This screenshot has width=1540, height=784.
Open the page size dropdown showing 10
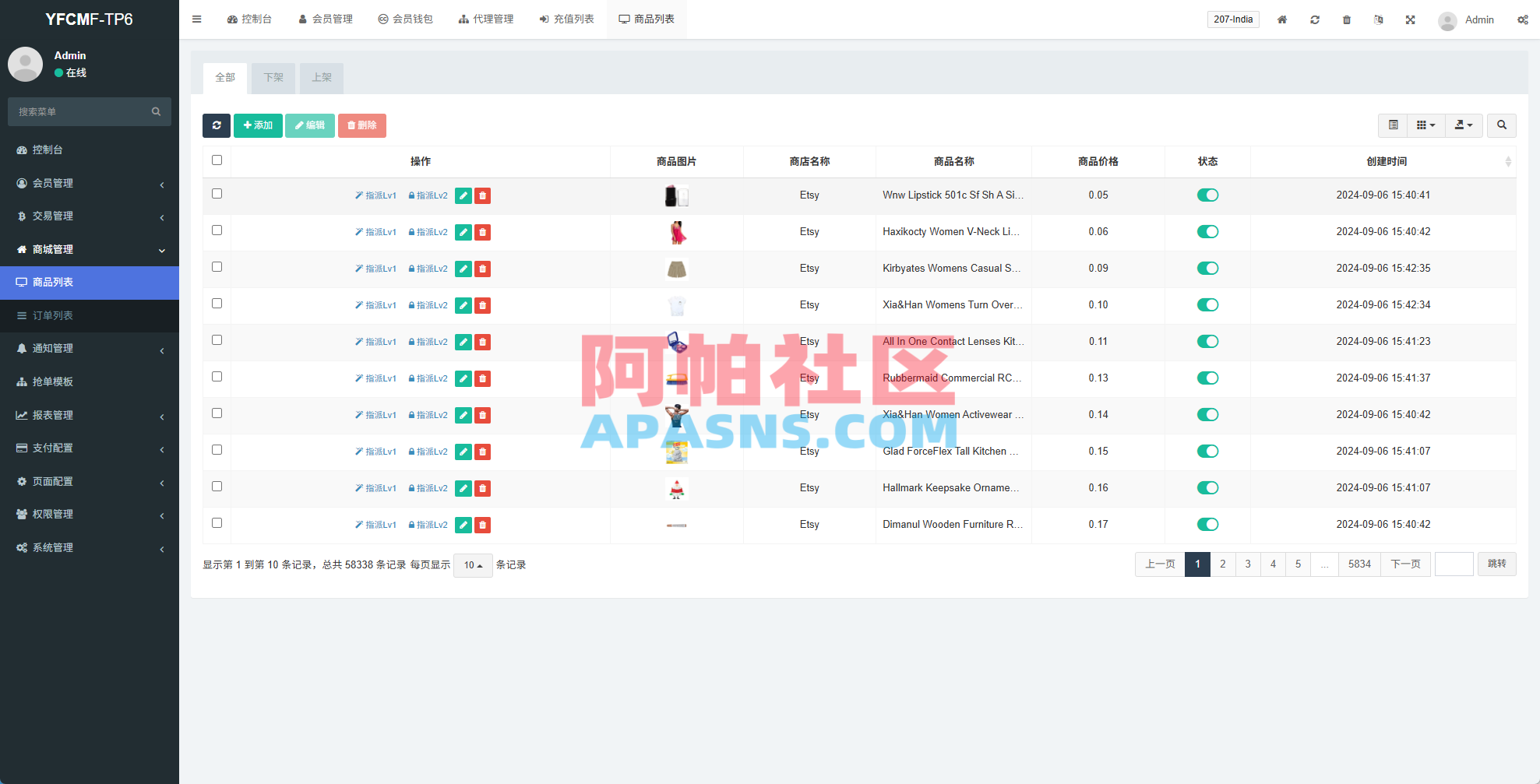473,565
